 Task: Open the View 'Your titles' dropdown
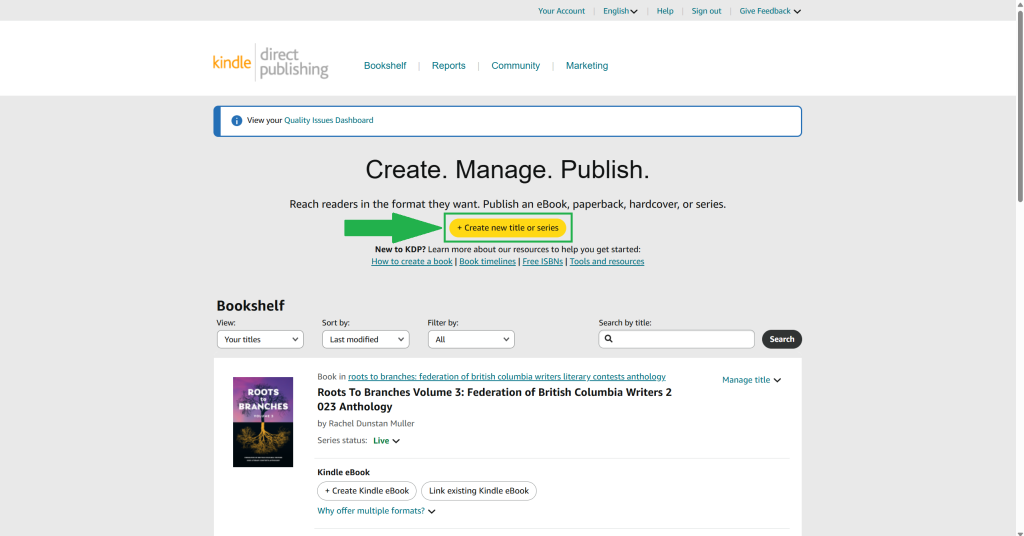[x=260, y=339]
